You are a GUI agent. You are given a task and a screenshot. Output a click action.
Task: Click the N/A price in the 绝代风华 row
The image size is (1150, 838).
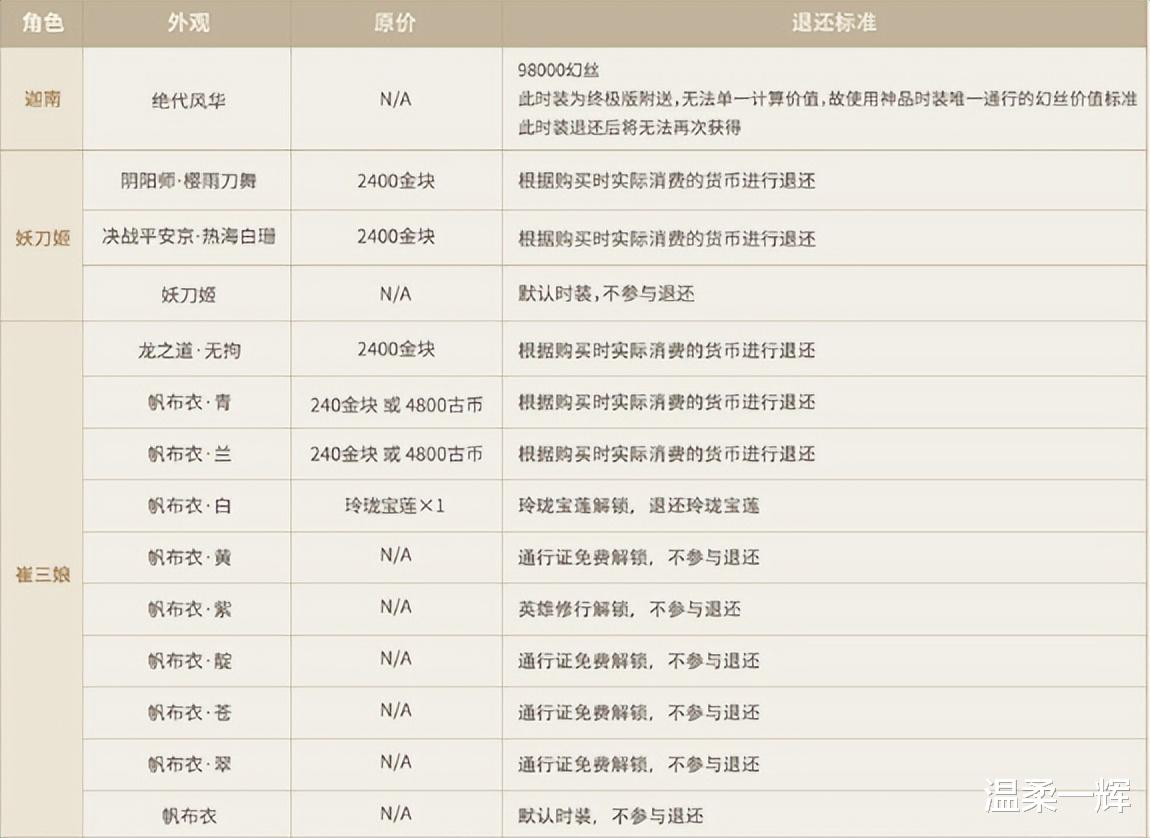pos(395,99)
